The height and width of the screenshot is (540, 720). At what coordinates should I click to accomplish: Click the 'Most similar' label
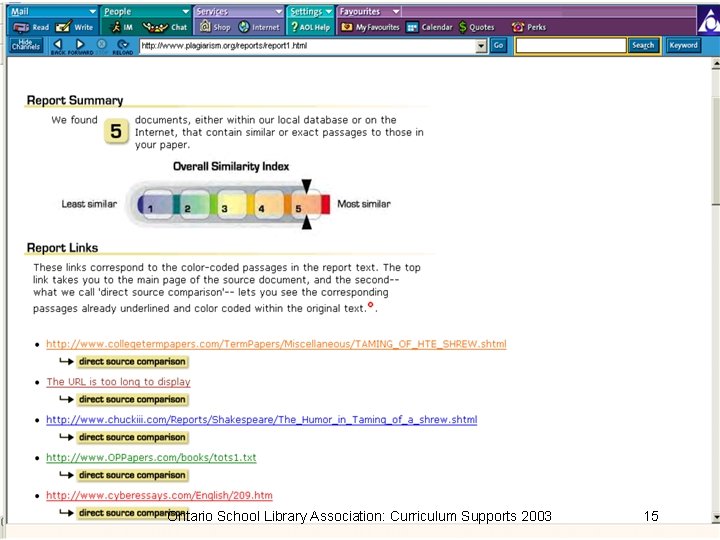[x=364, y=204]
